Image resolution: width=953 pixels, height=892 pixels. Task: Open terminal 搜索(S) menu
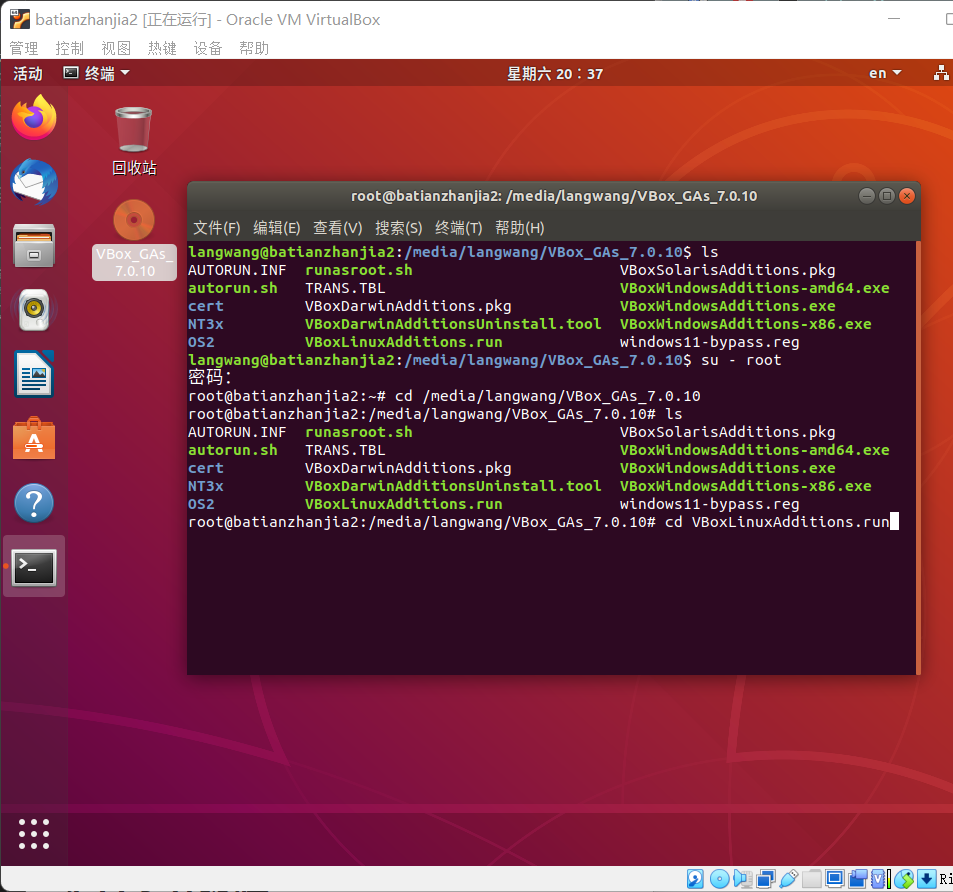(x=398, y=228)
